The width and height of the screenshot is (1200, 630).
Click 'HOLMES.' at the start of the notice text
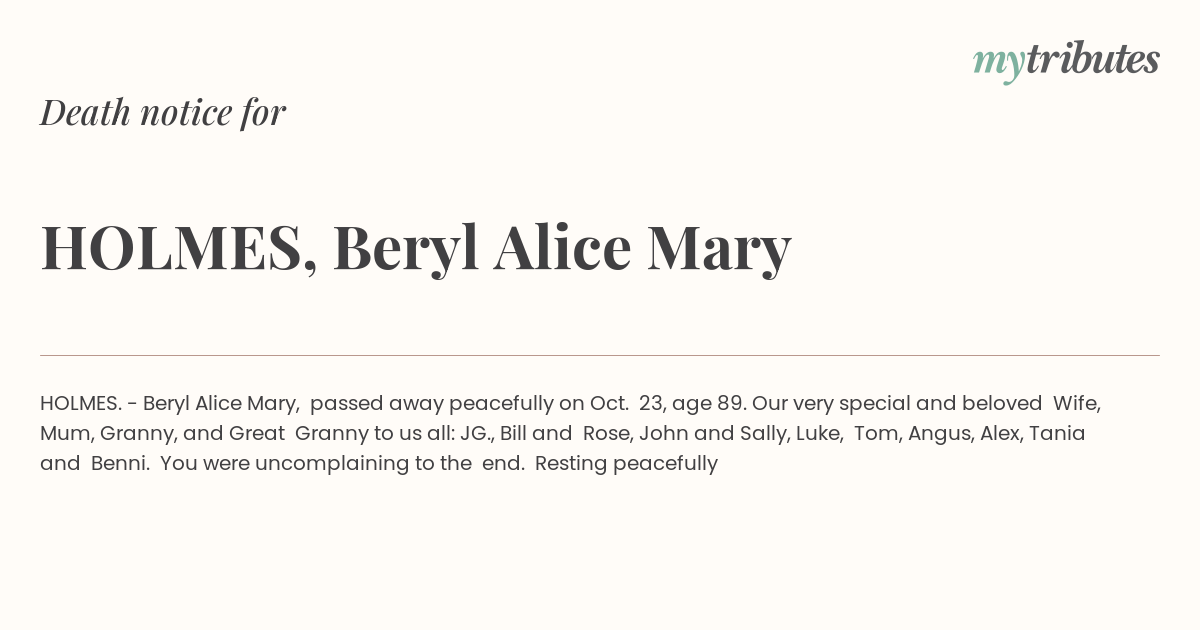81,404
